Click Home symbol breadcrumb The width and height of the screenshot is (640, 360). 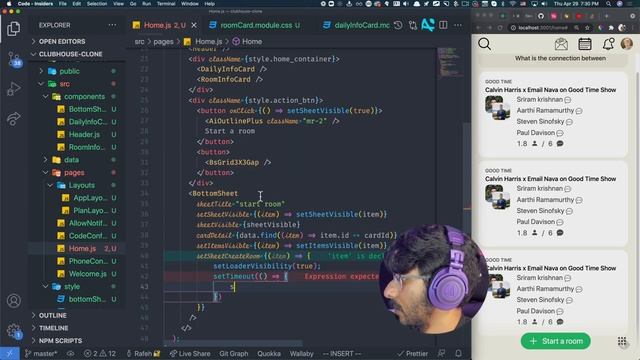click(252, 42)
